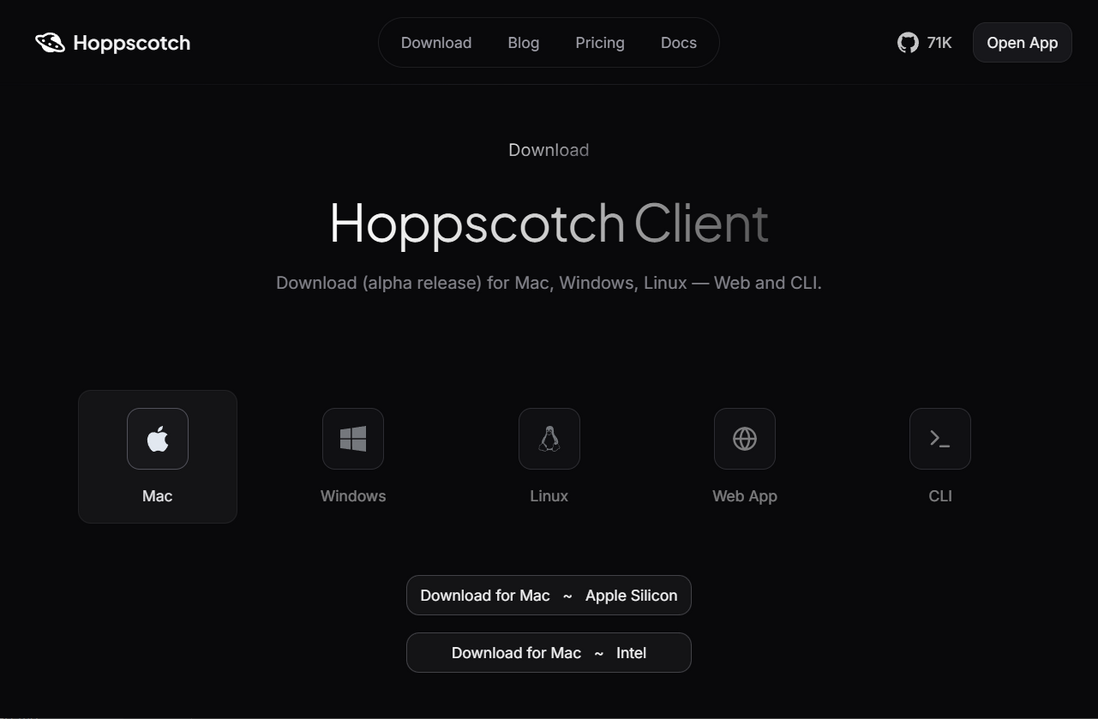Download Hoppscotch for Mac Apple Silicon
Viewport: 1098px width, 719px height.
(548, 595)
